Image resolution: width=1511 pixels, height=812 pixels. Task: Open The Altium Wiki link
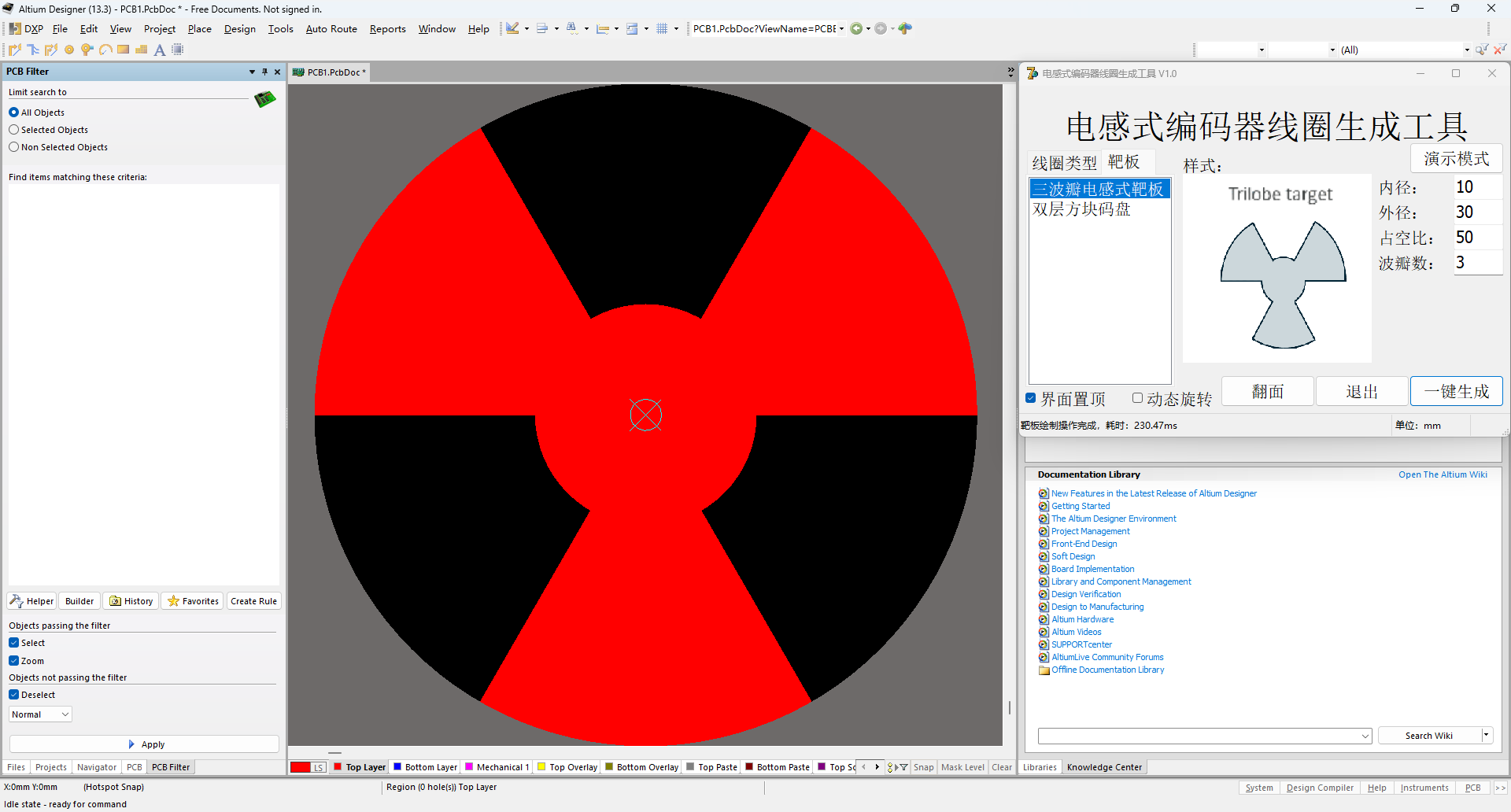tap(1443, 474)
